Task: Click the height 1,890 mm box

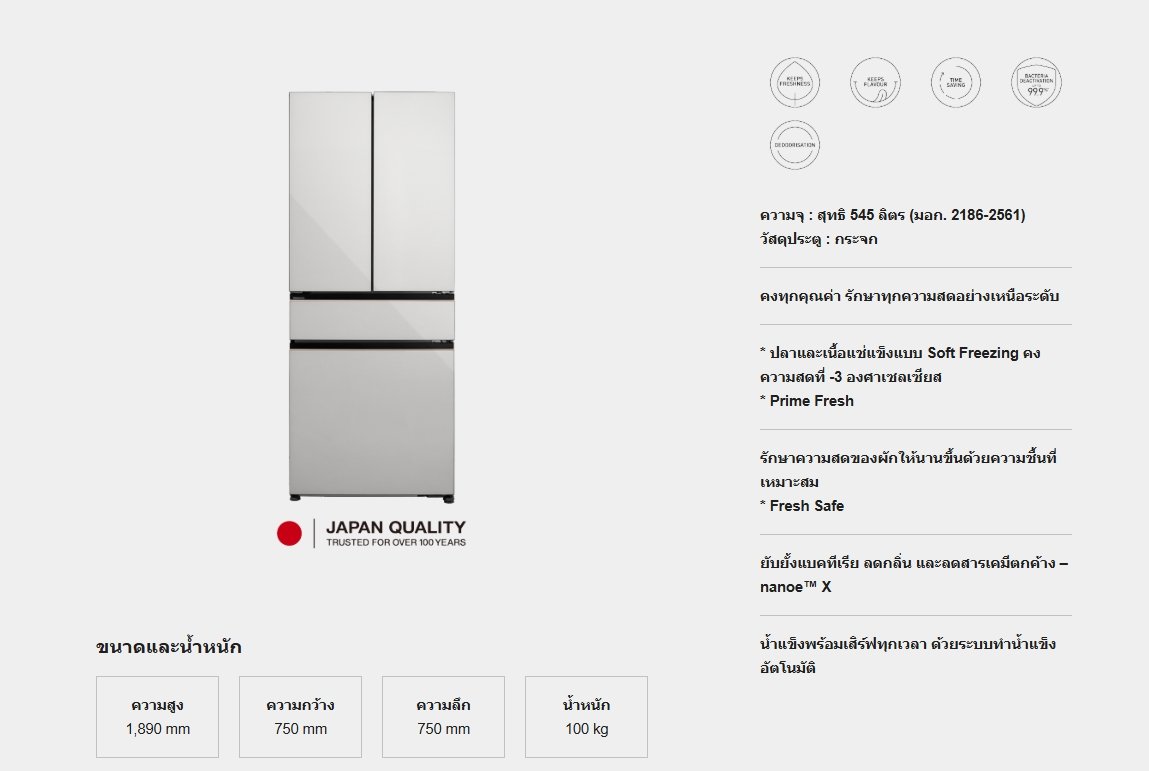Action: pos(158,717)
